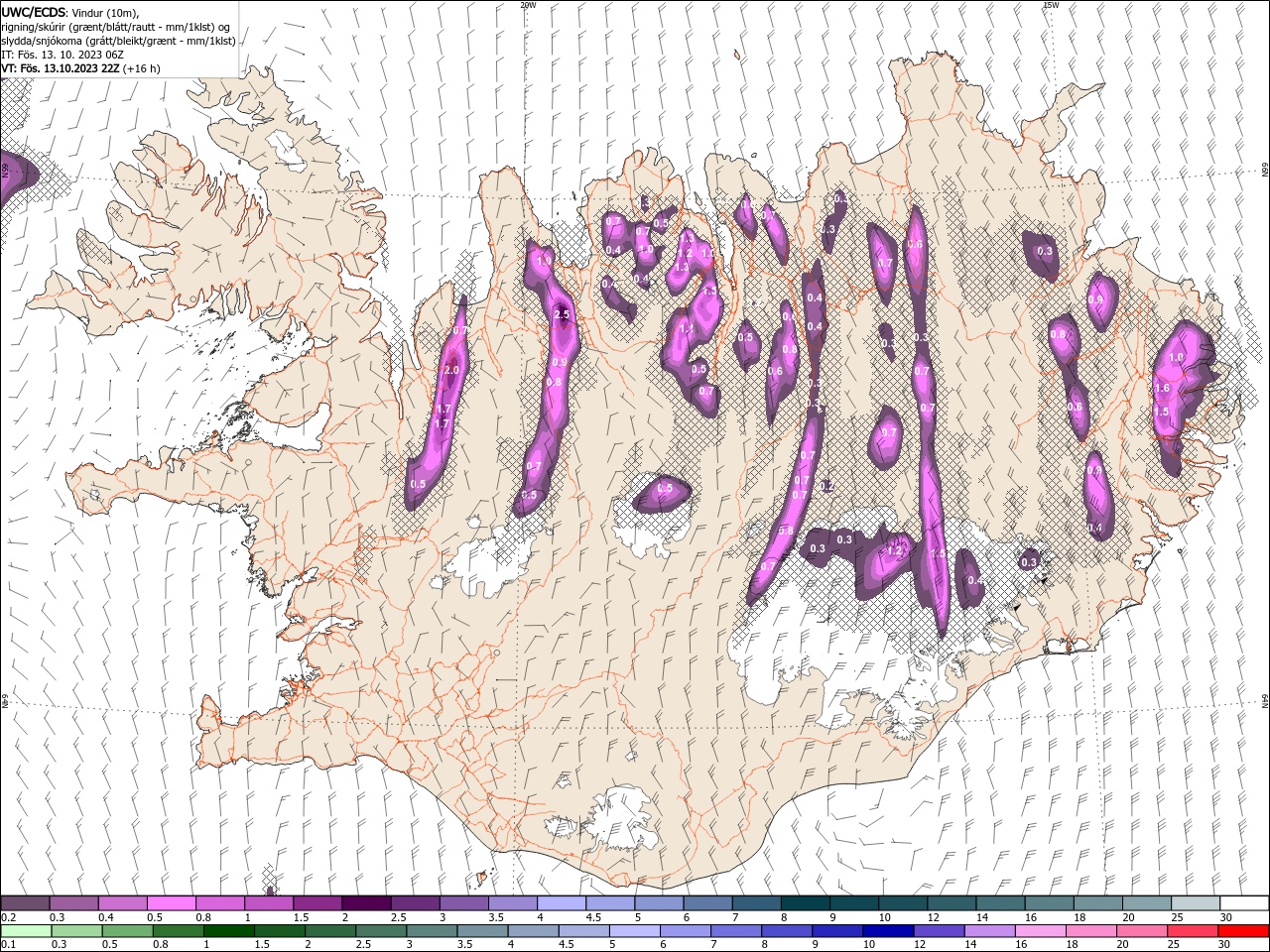Pick lower-legend swatch between 2 and 2.5

(329, 931)
